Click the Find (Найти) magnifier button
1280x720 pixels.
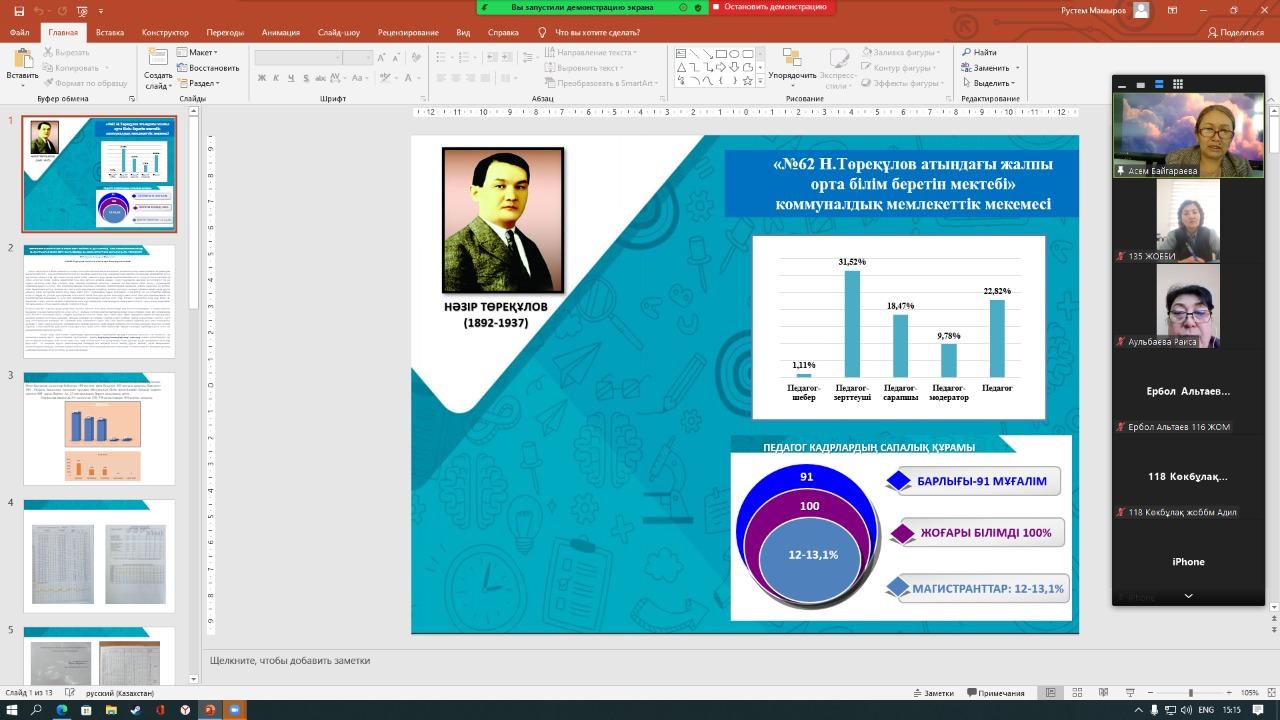click(x=979, y=52)
